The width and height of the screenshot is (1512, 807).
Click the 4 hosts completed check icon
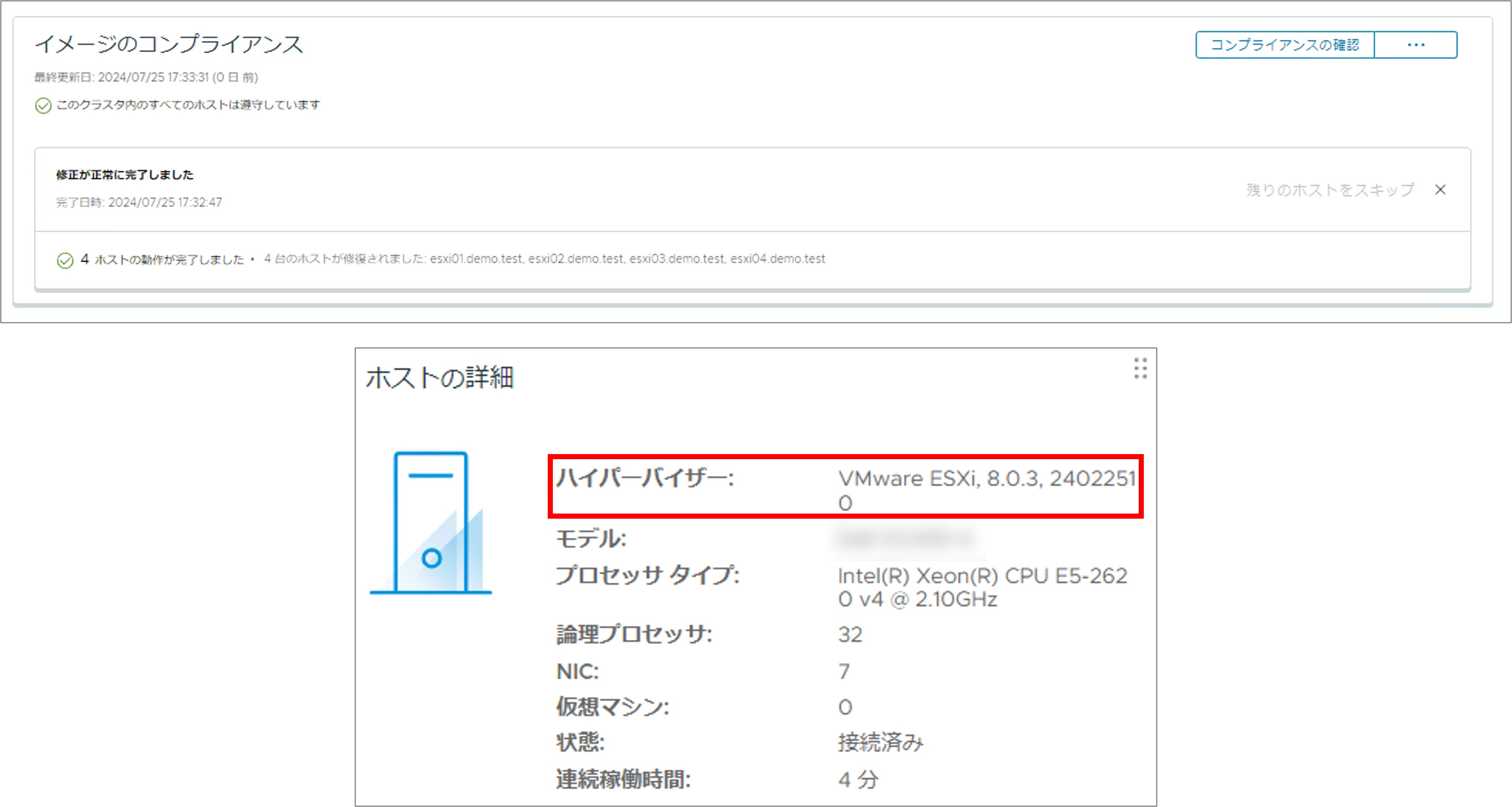65,260
